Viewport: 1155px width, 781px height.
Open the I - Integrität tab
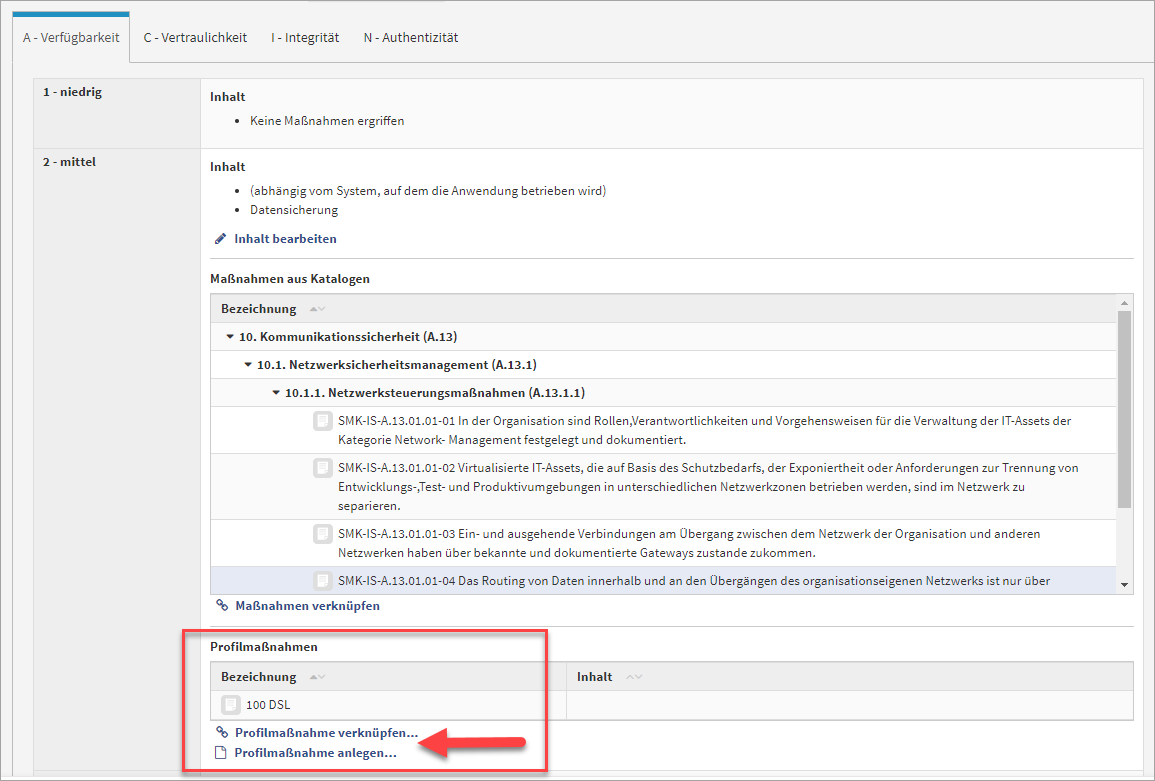(x=305, y=38)
